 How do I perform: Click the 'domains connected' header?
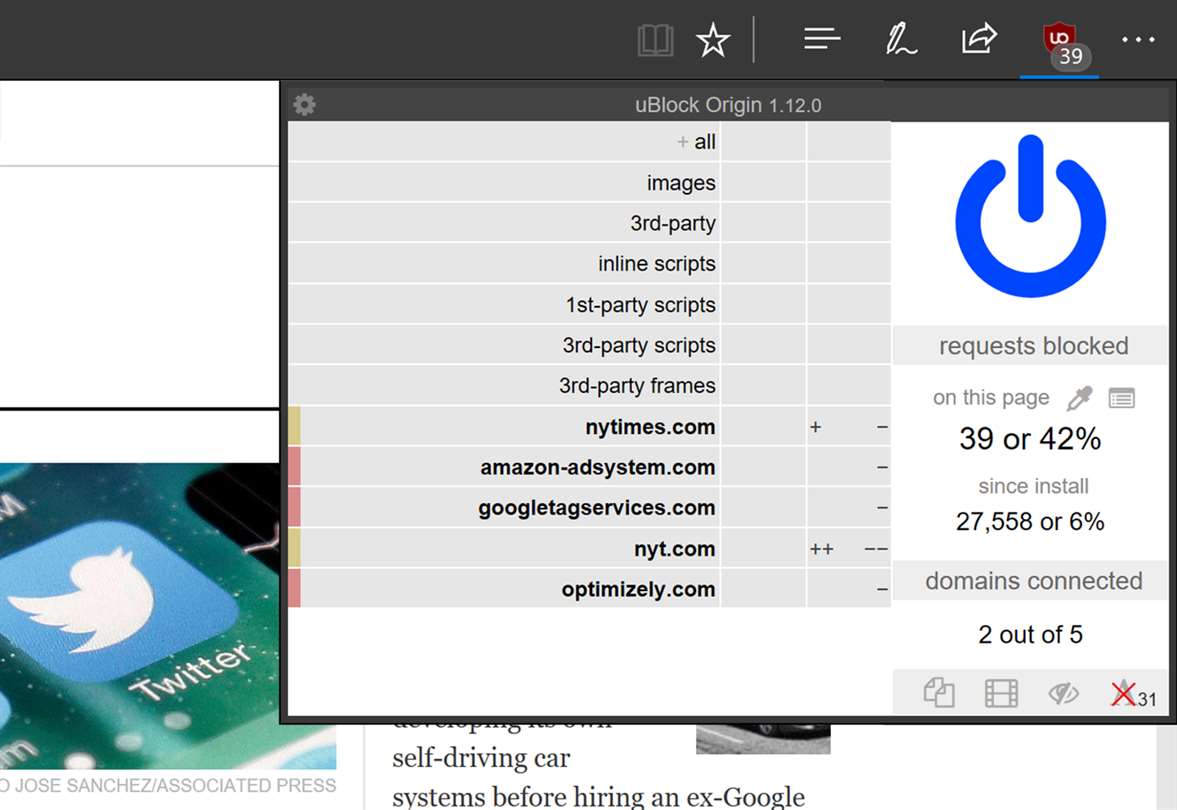click(1033, 580)
